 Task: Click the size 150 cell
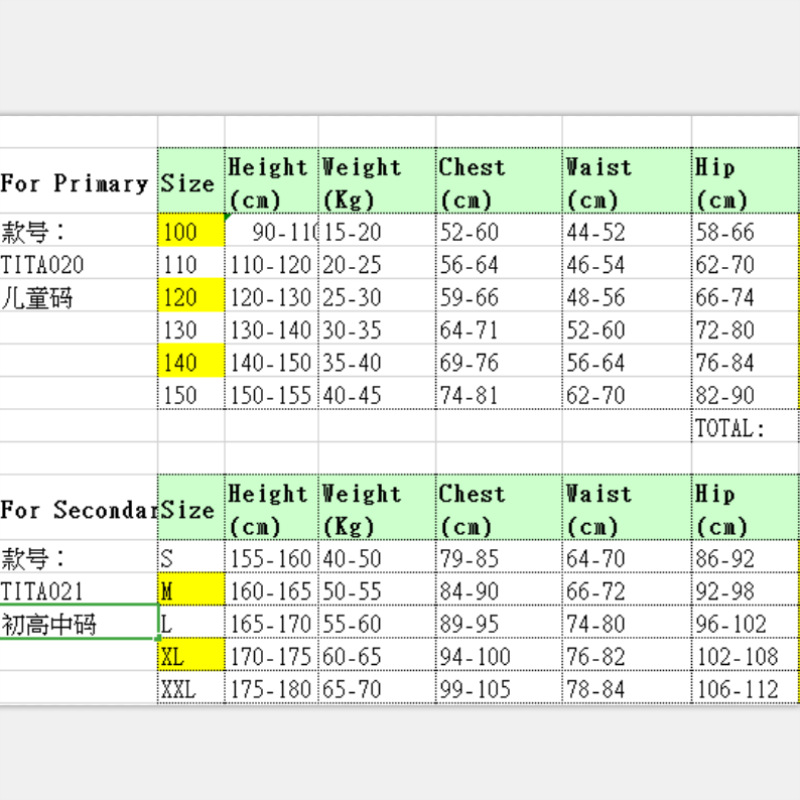191,395
